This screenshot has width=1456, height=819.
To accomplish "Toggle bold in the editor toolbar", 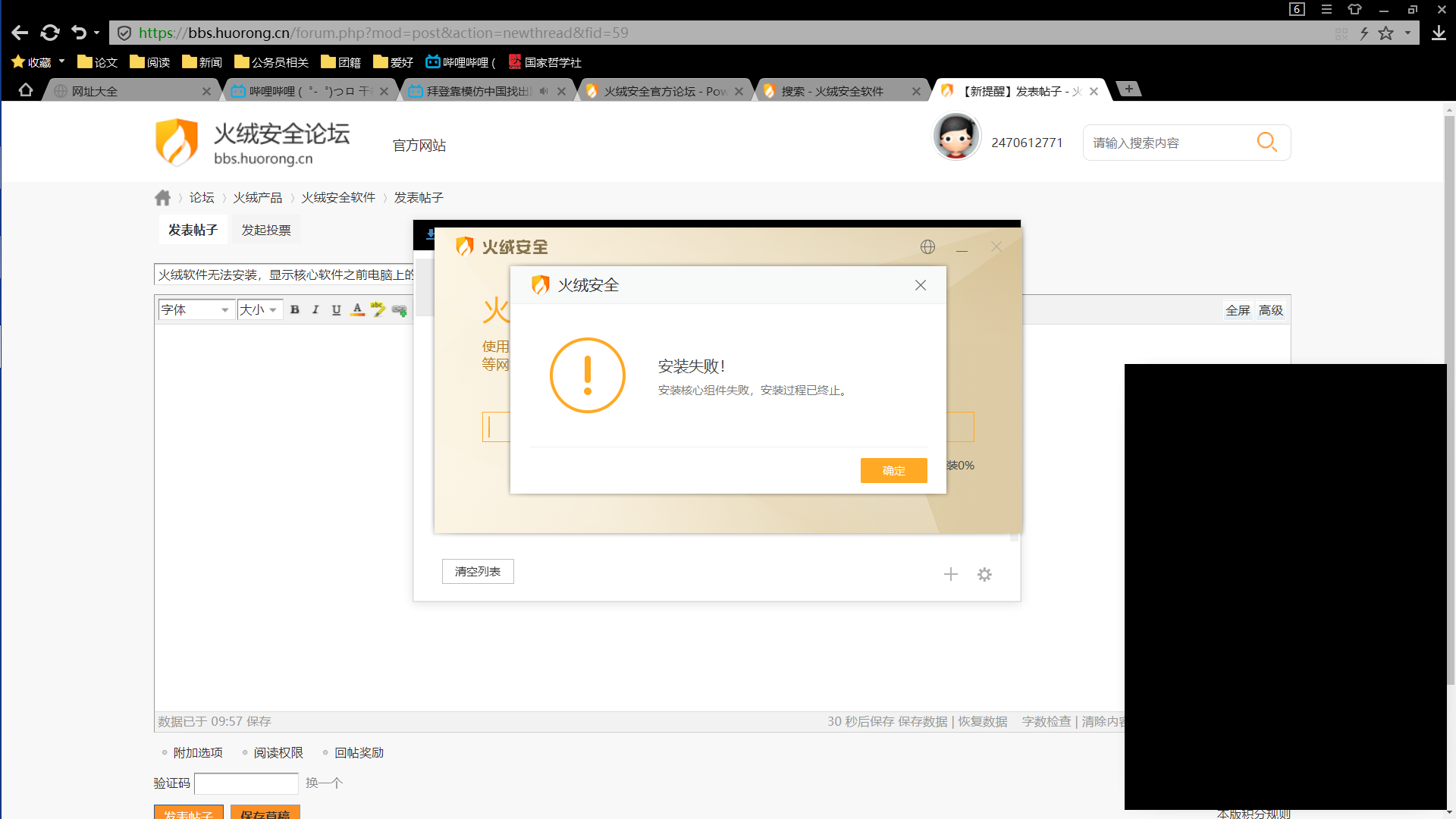I will point(295,309).
